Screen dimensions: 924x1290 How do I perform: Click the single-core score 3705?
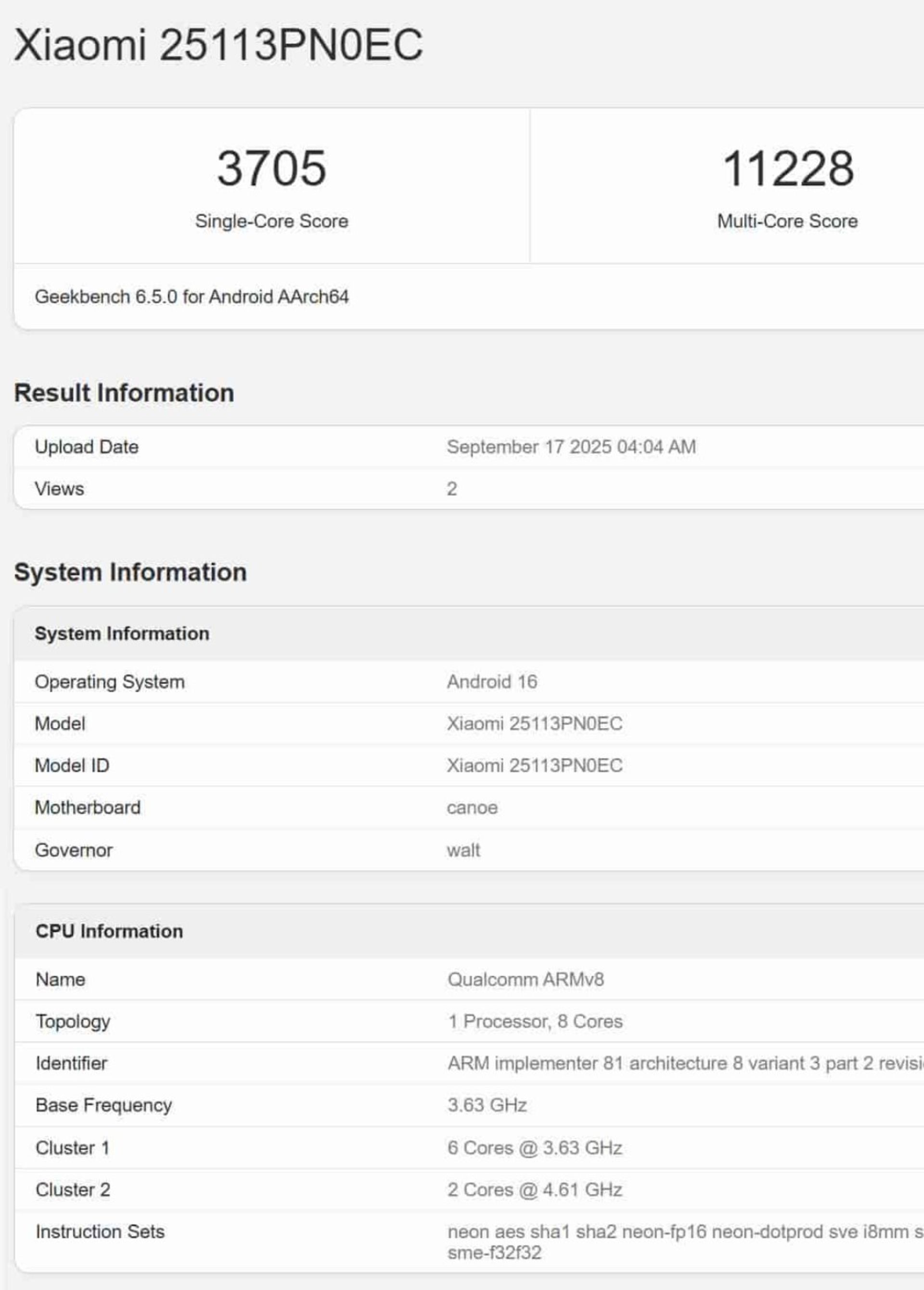(271, 168)
